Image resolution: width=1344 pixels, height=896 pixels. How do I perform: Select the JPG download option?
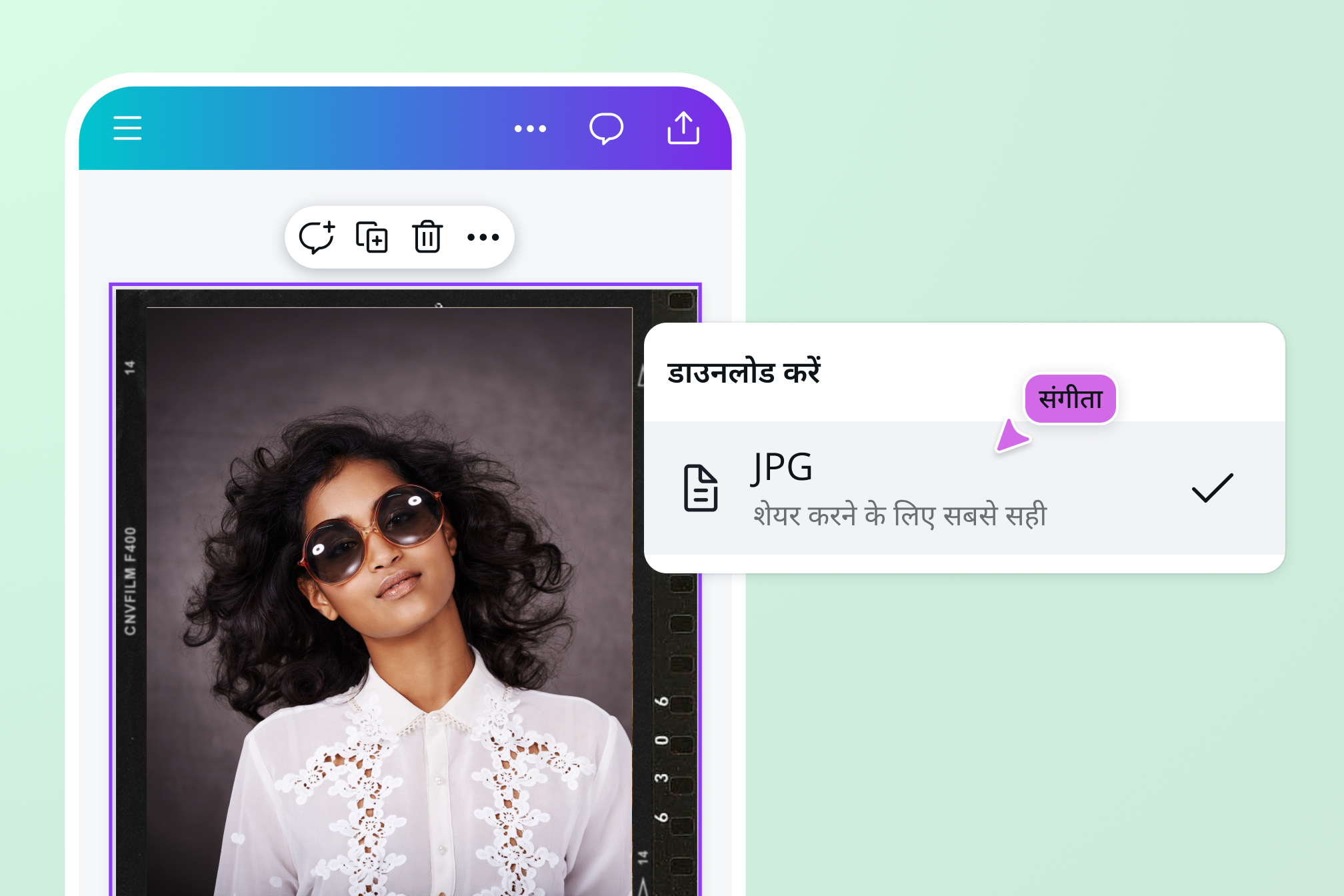pyautogui.click(x=964, y=488)
